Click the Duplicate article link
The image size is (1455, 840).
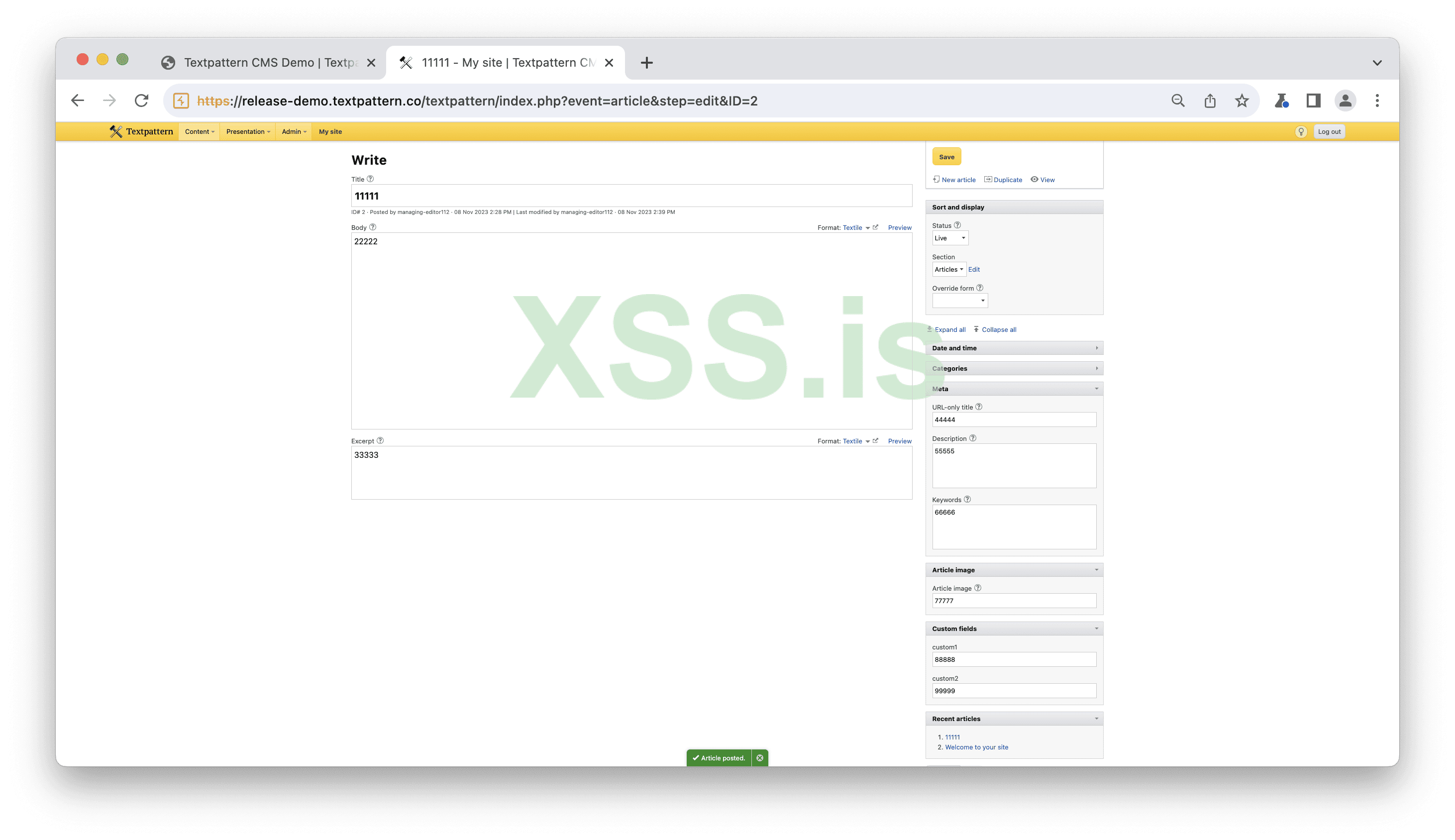1007,180
